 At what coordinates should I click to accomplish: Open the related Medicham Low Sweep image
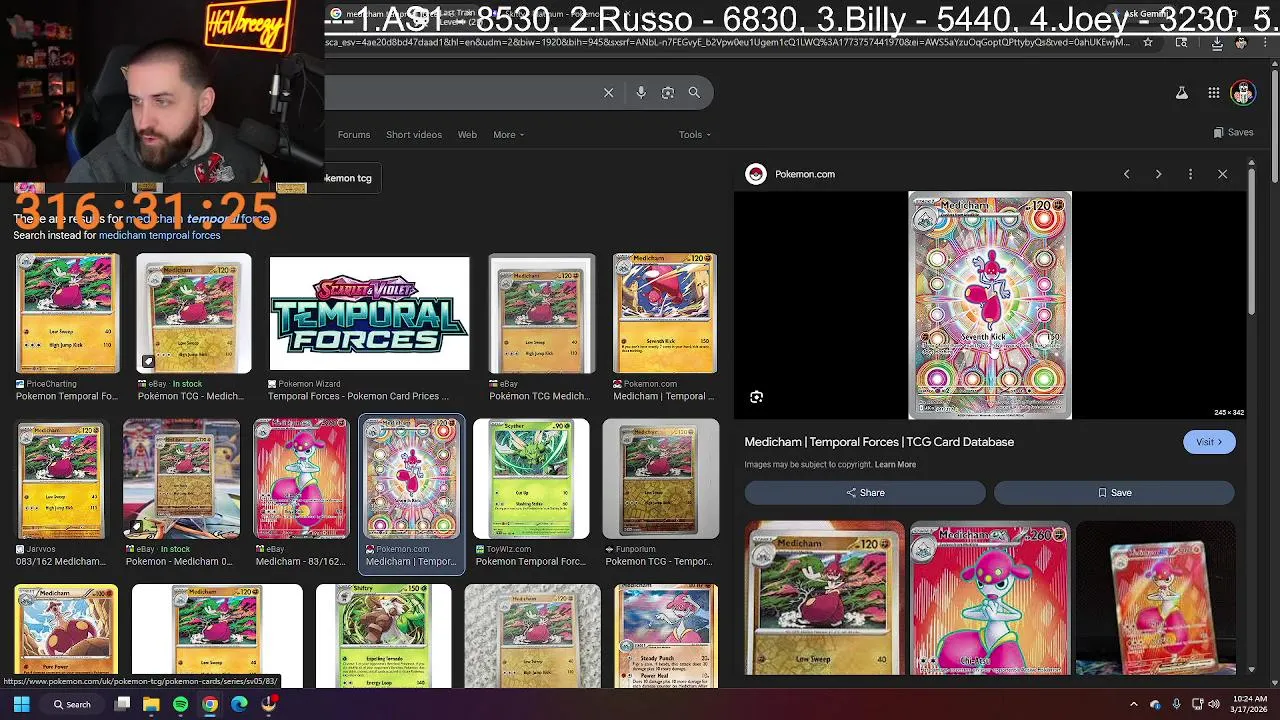(x=824, y=598)
